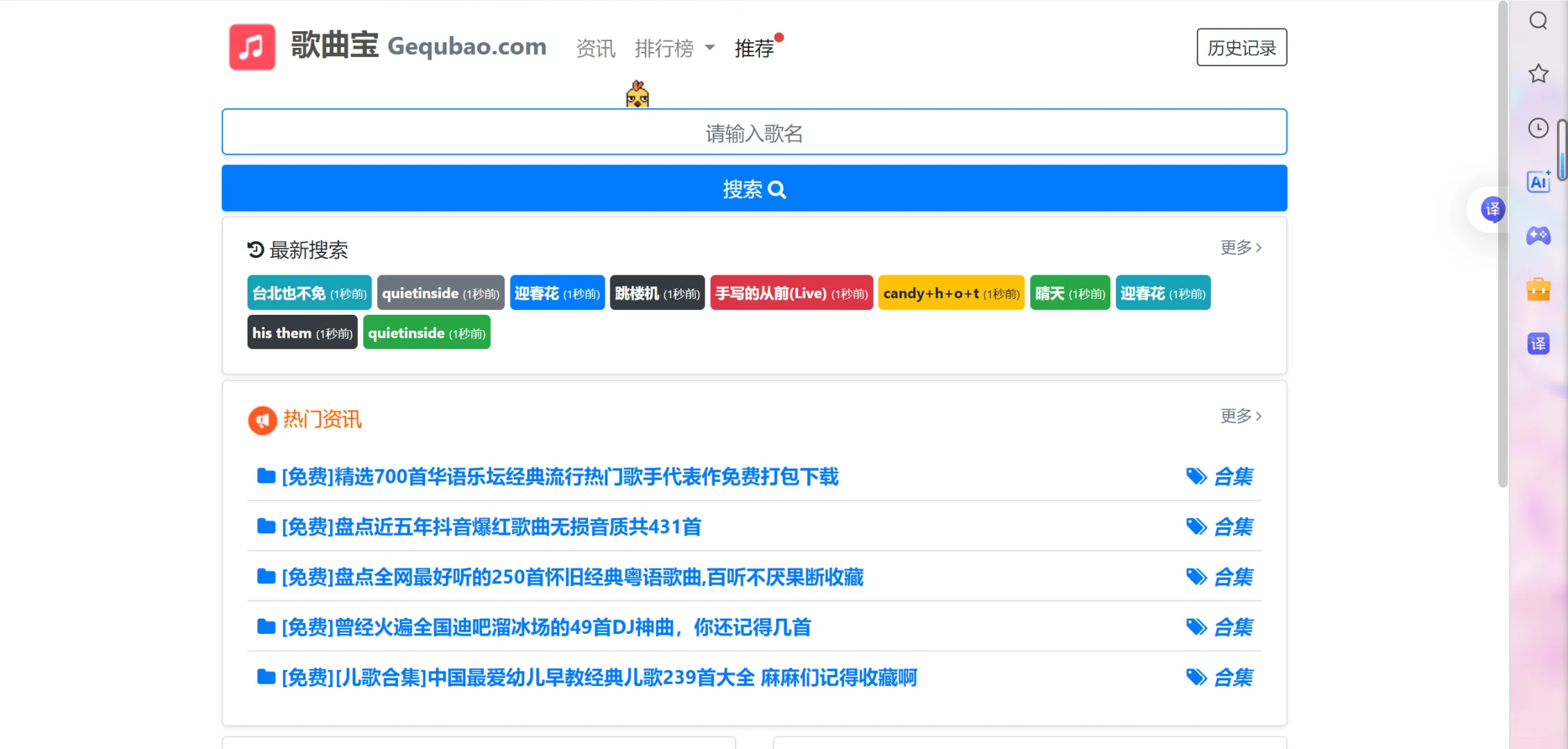The image size is (1568, 749).
Task: Click the folder icon before the 700首华语乐坛 item
Action: [265, 476]
